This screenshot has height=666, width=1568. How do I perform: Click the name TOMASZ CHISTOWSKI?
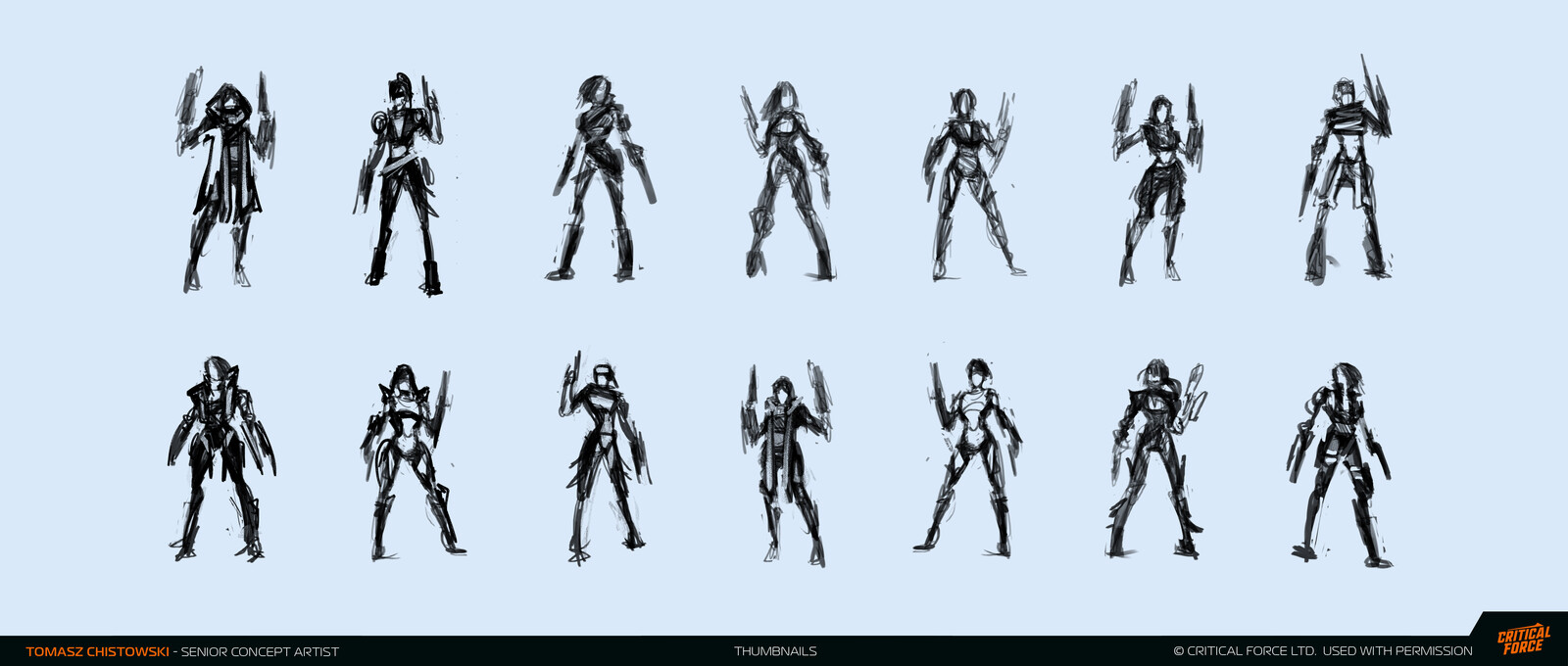97,651
